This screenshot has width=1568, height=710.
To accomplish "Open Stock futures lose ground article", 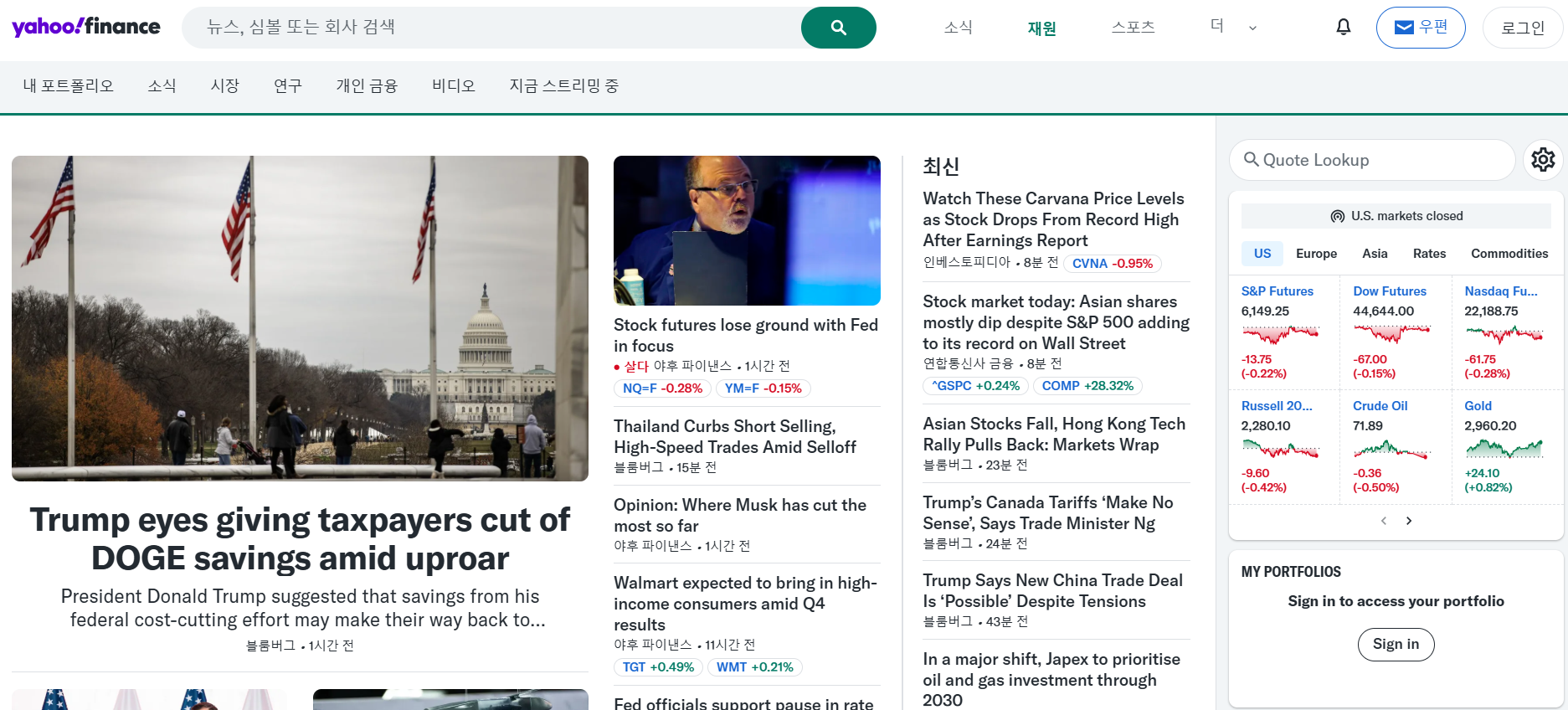I will point(746,335).
